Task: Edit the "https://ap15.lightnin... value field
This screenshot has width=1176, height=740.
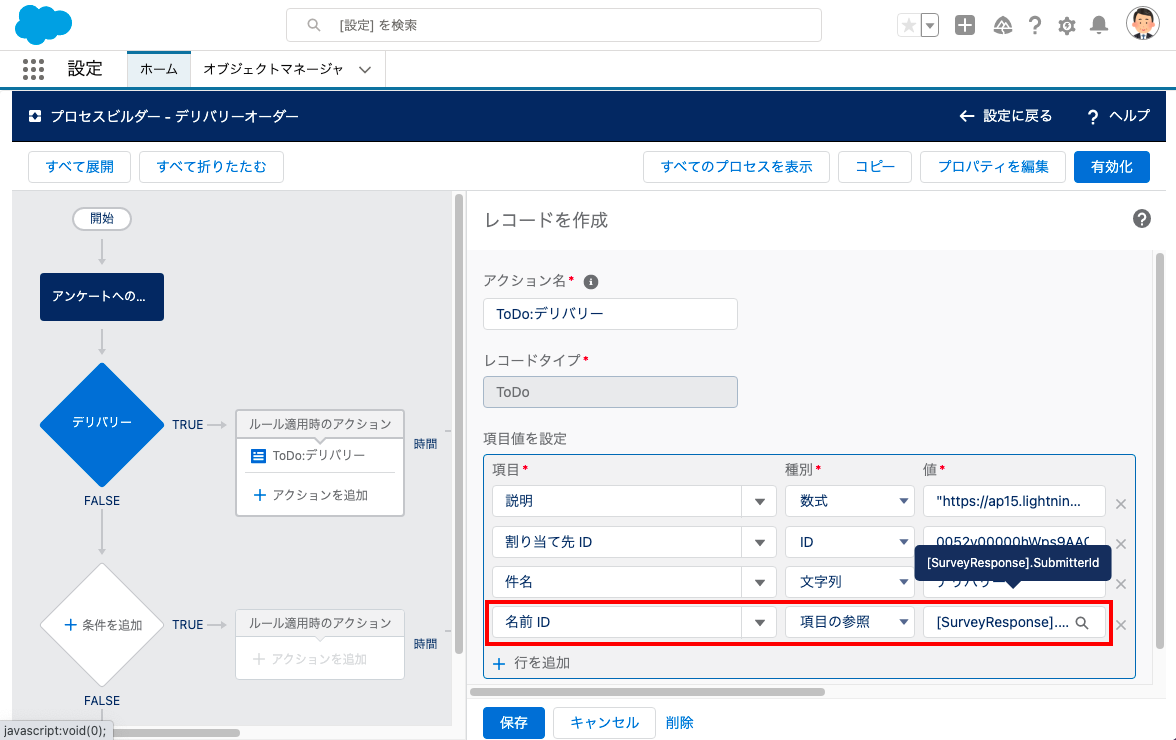Action: point(1014,501)
